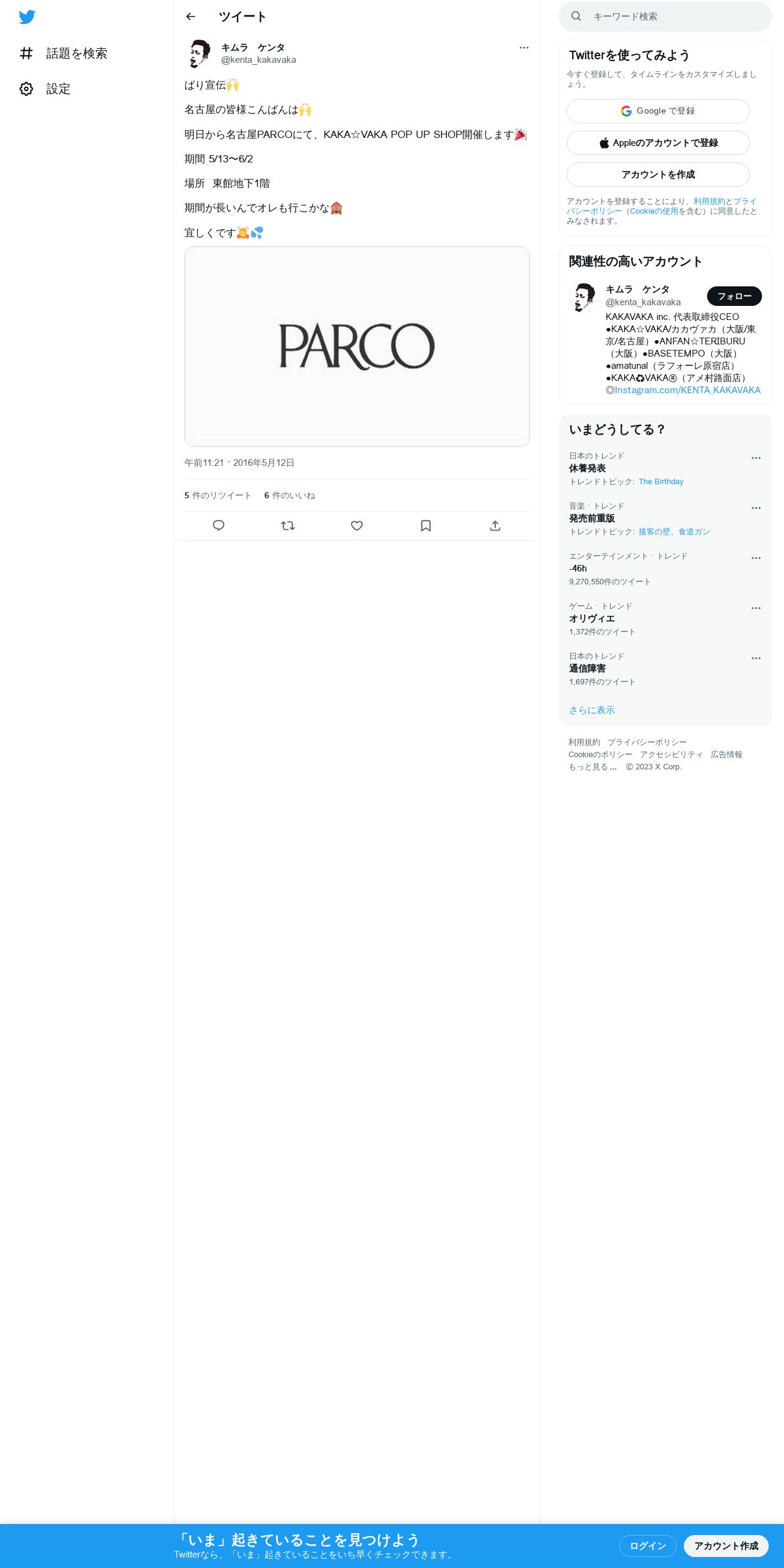Open The Birthday trend topic
Screen dimensions: 784x1568
661,482
